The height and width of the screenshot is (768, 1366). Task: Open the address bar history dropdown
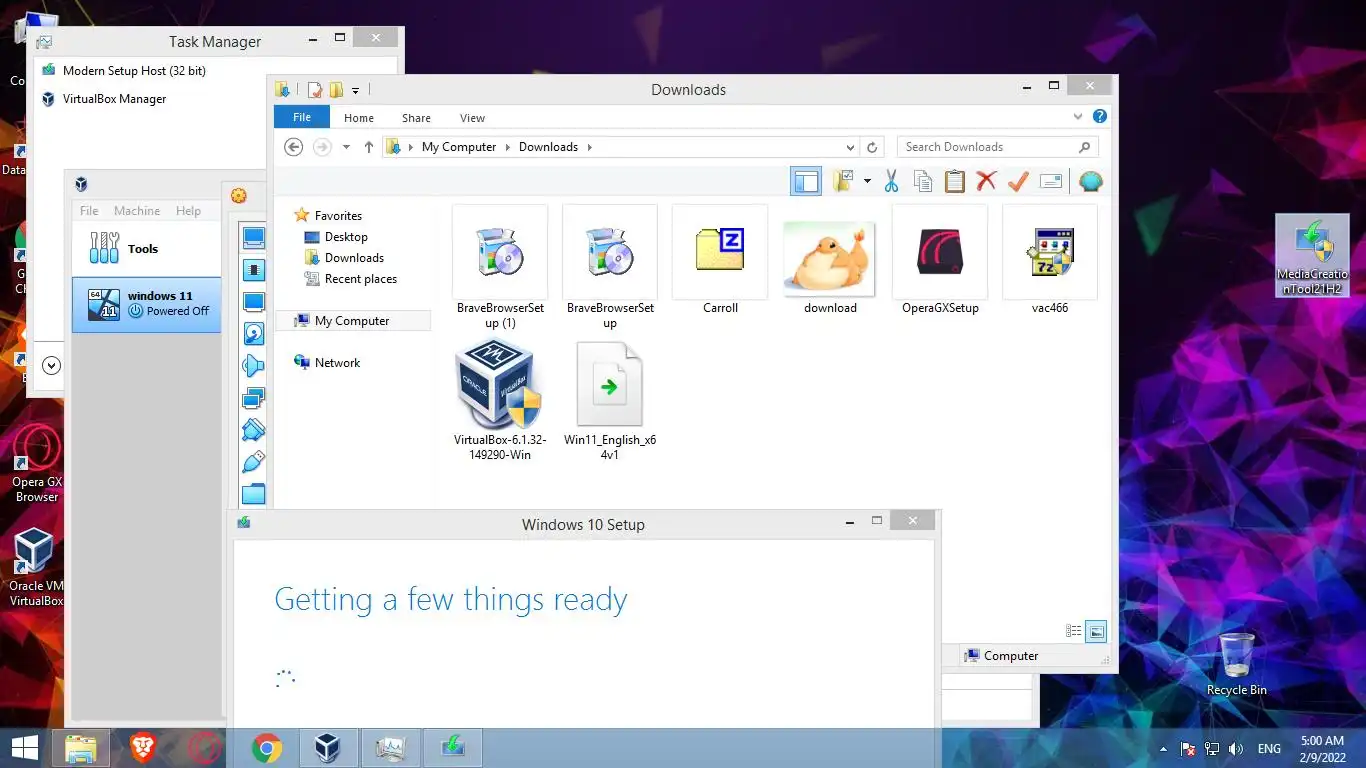click(x=851, y=147)
